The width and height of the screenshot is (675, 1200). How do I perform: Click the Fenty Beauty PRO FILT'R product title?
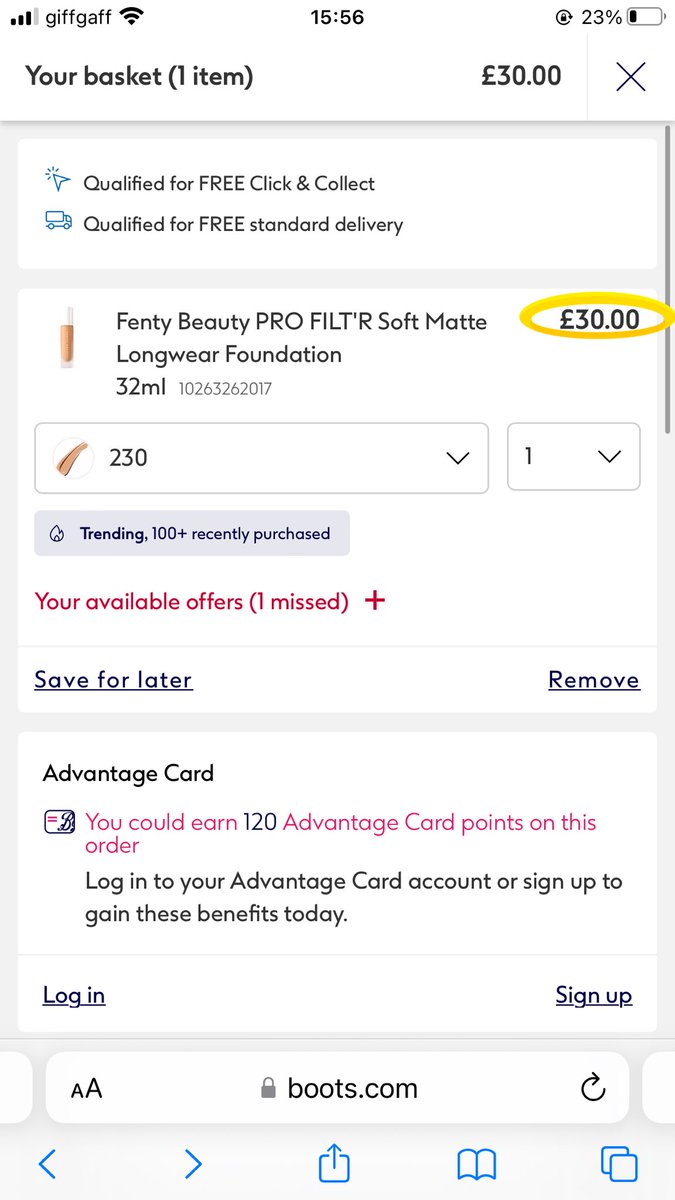point(302,338)
